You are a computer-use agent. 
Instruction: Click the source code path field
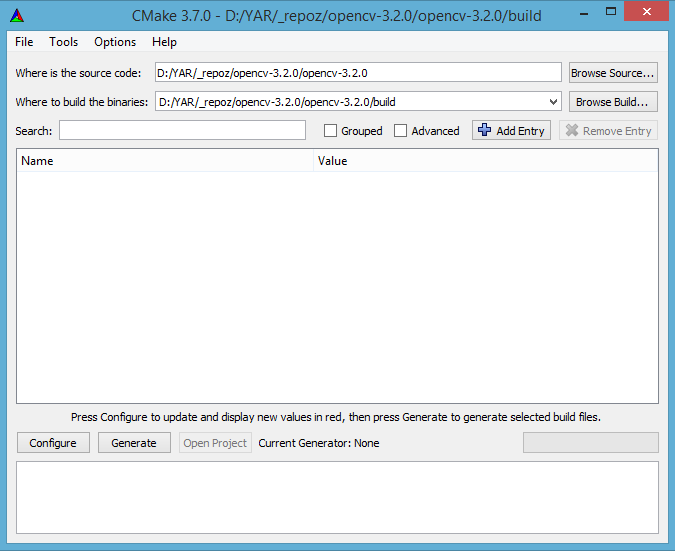[x=358, y=72]
